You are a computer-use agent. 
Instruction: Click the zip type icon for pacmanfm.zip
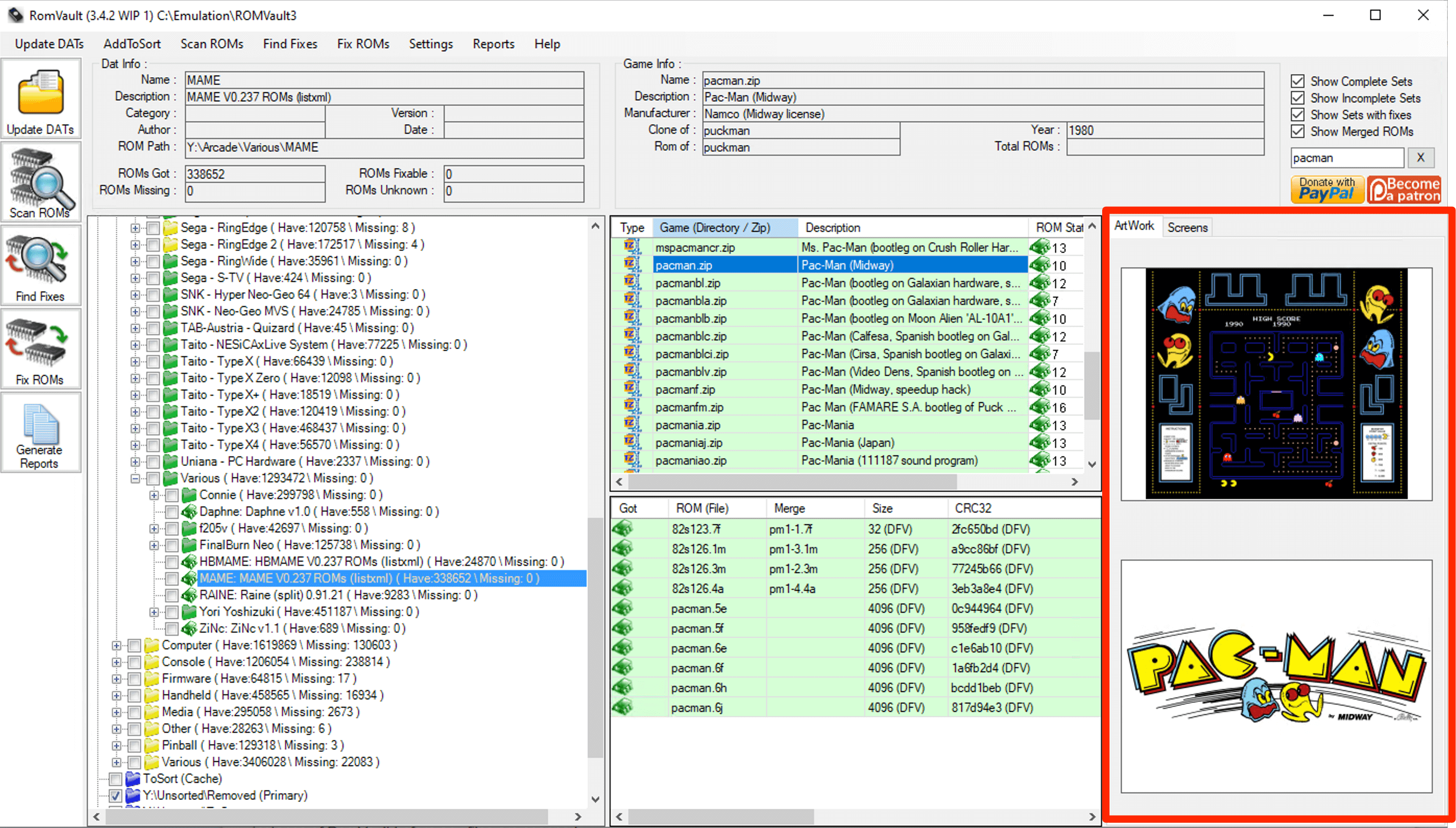click(x=631, y=407)
